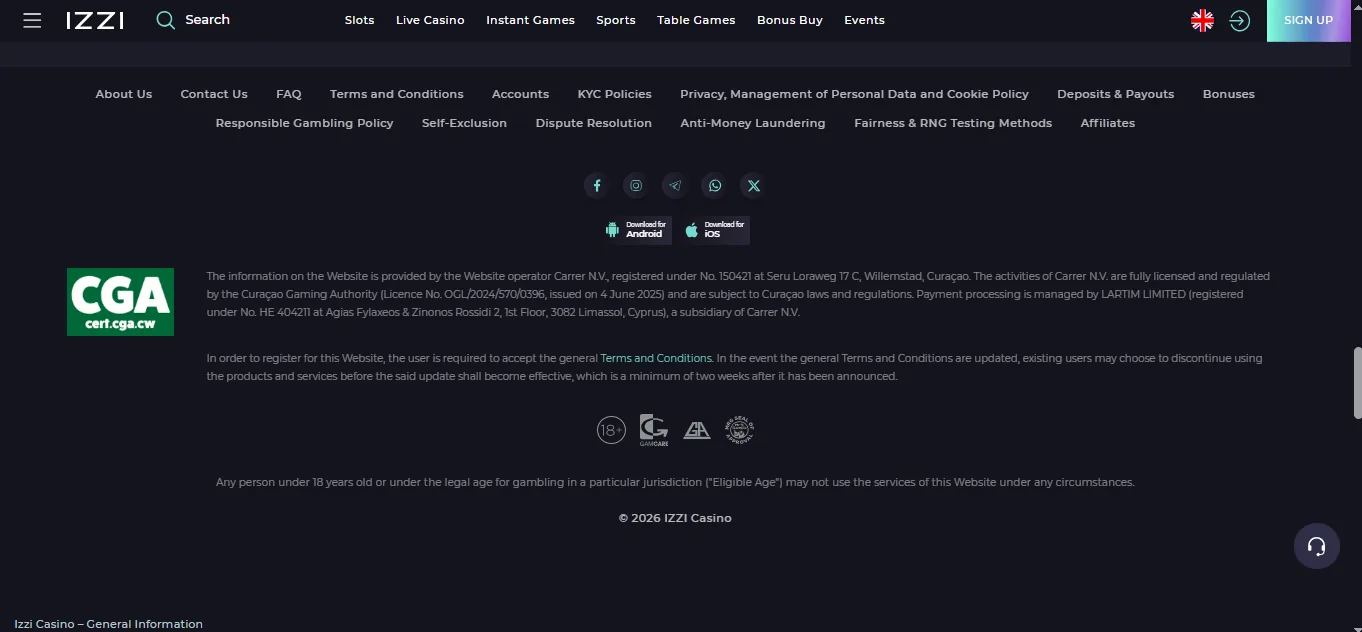Click the GA Gamblers Anonymous logo

pyautogui.click(x=697, y=430)
